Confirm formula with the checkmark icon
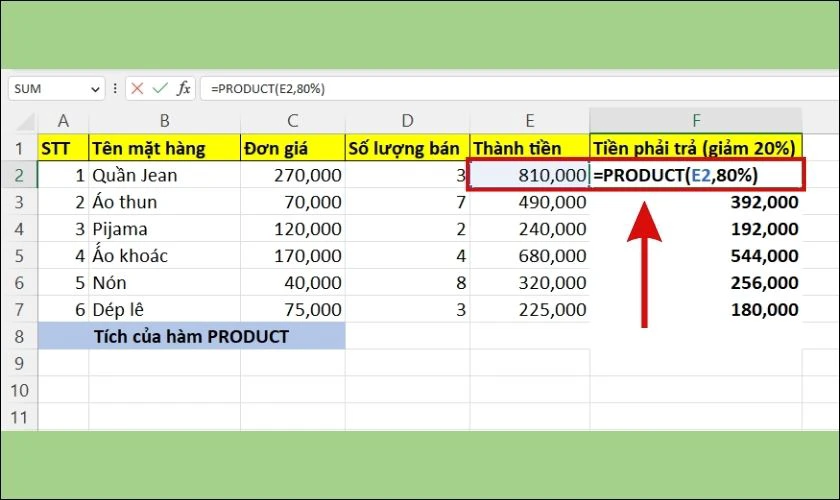 click(160, 88)
